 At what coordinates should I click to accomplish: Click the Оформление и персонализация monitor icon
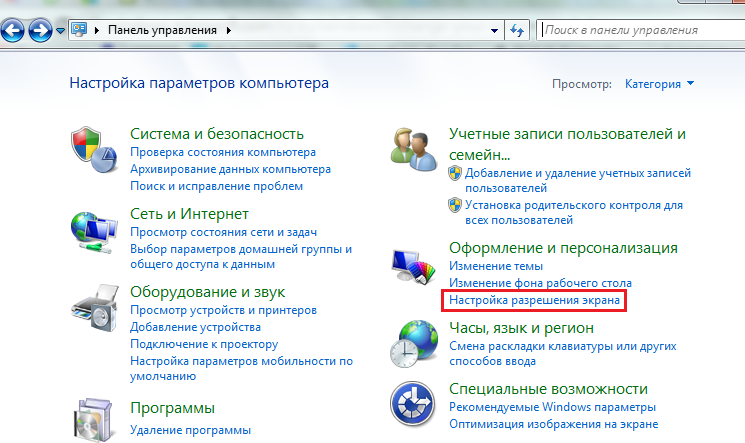click(414, 267)
